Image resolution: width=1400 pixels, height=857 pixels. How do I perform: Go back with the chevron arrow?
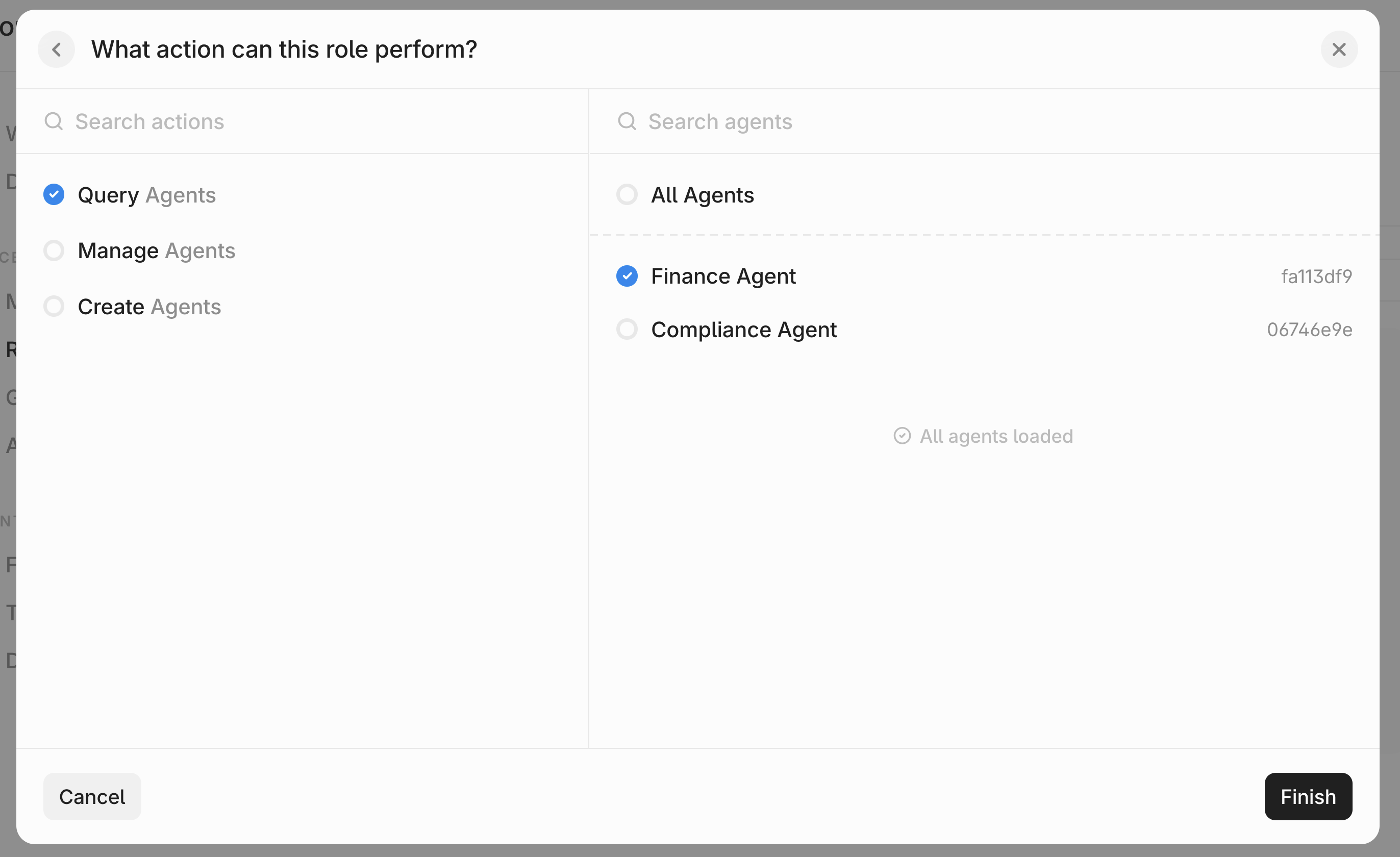coord(56,49)
